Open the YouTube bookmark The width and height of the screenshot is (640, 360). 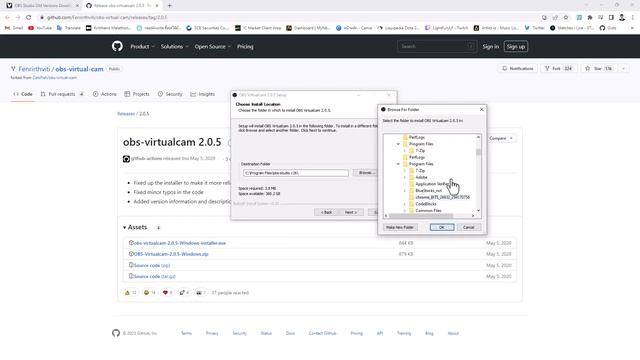[40, 28]
